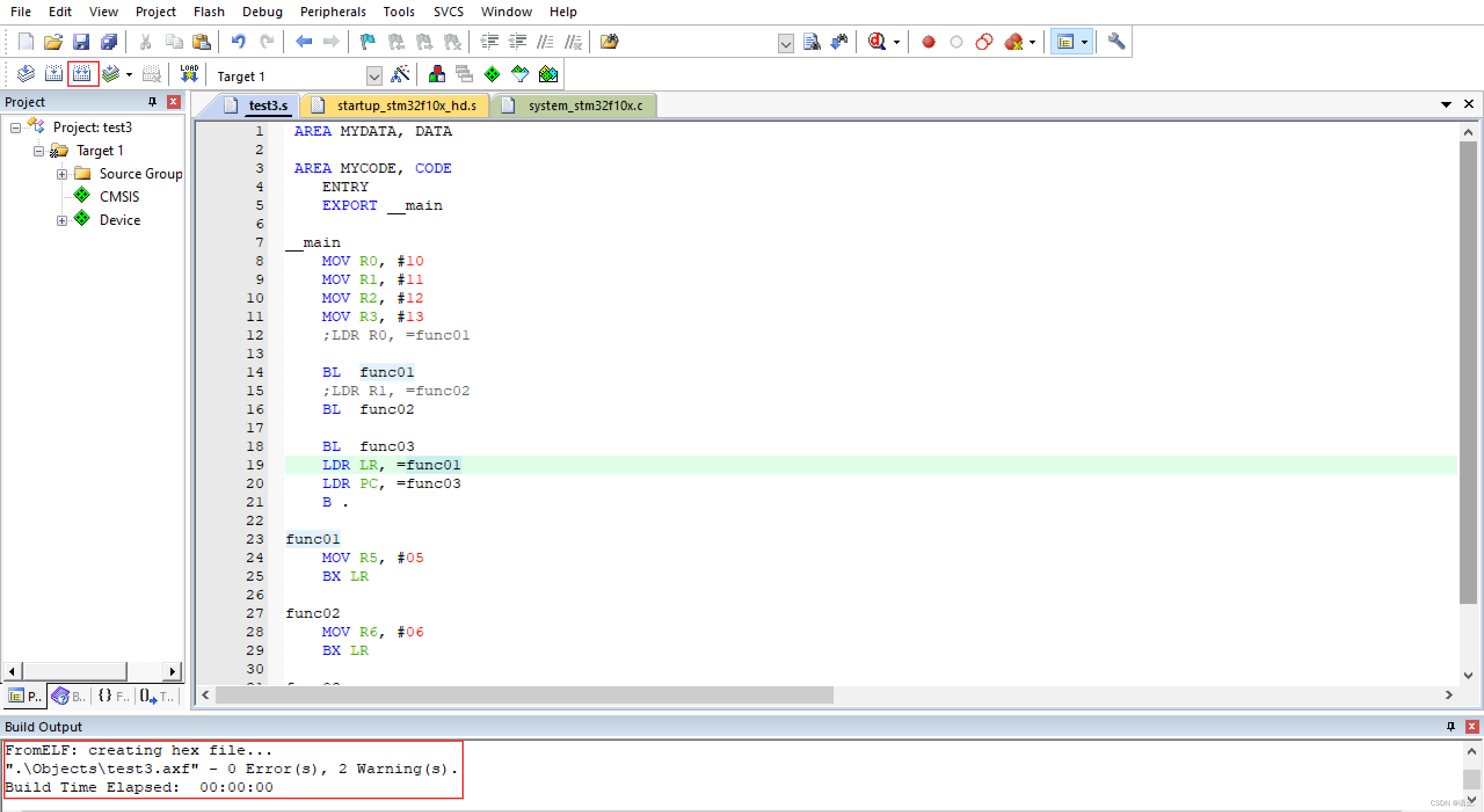The height and width of the screenshot is (812, 1484).
Task: Open Manage Run-Time Environment green diamond
Action: click(x=492, y=74)
